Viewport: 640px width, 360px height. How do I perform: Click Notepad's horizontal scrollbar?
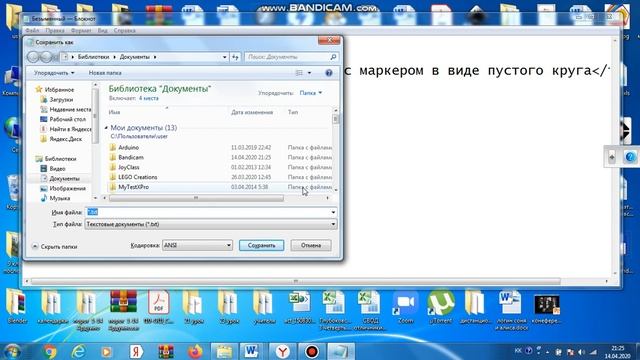296,281
